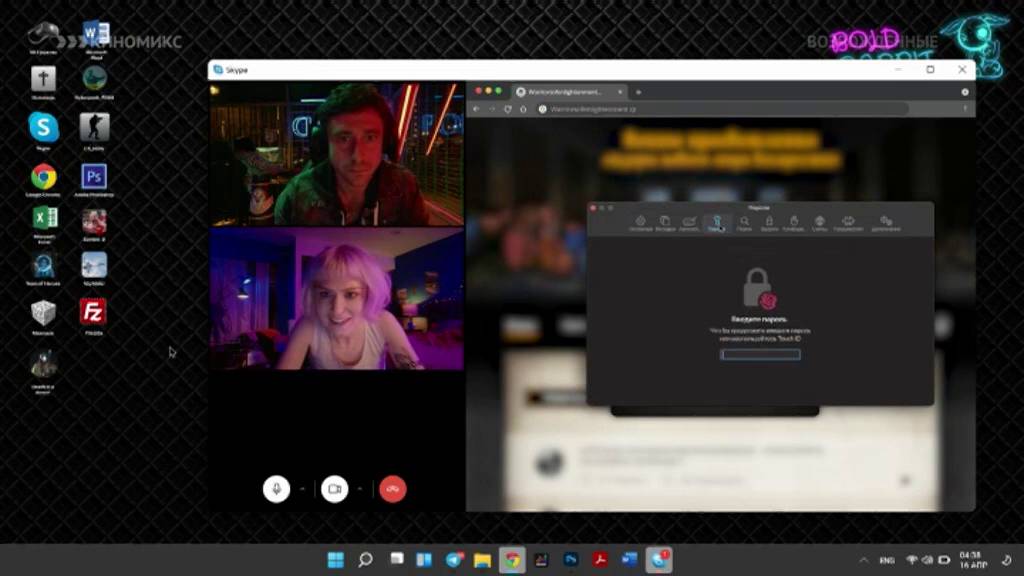Open Google Chrome desktop icon
The width and height of the screenshot is (1024, 576).
(43, 180)
